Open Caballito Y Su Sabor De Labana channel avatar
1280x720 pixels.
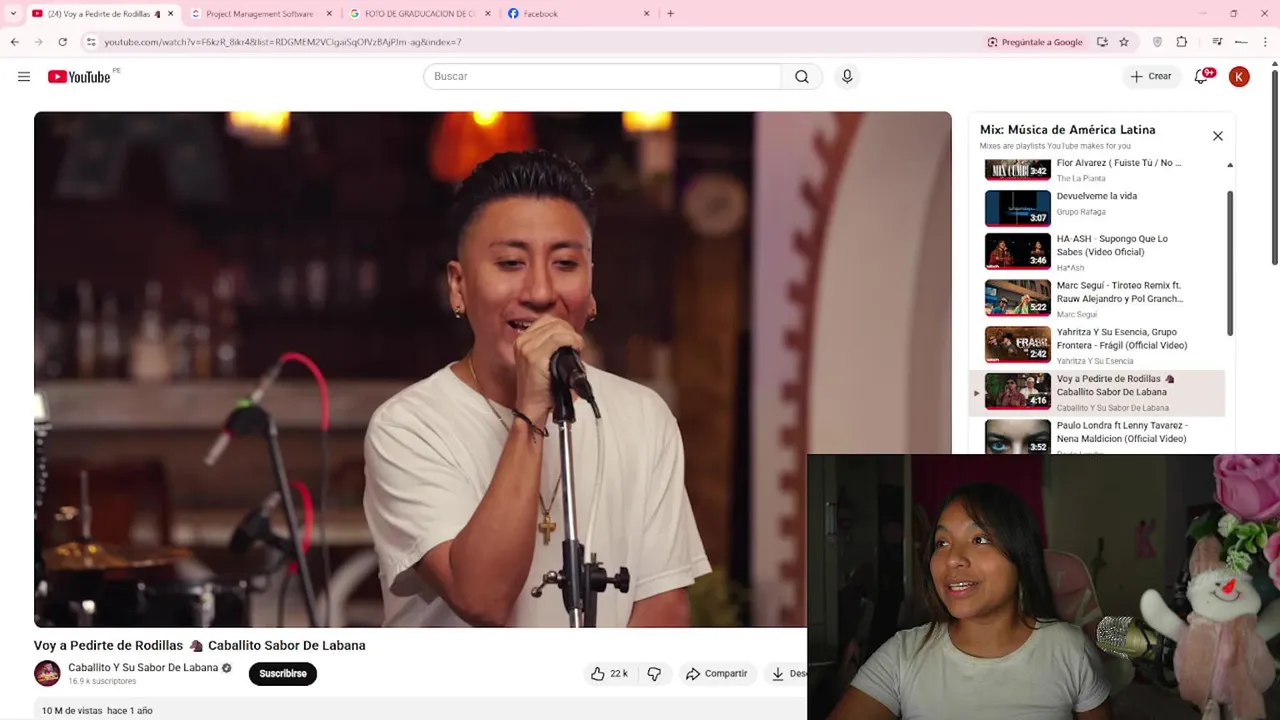coord(47,674)
